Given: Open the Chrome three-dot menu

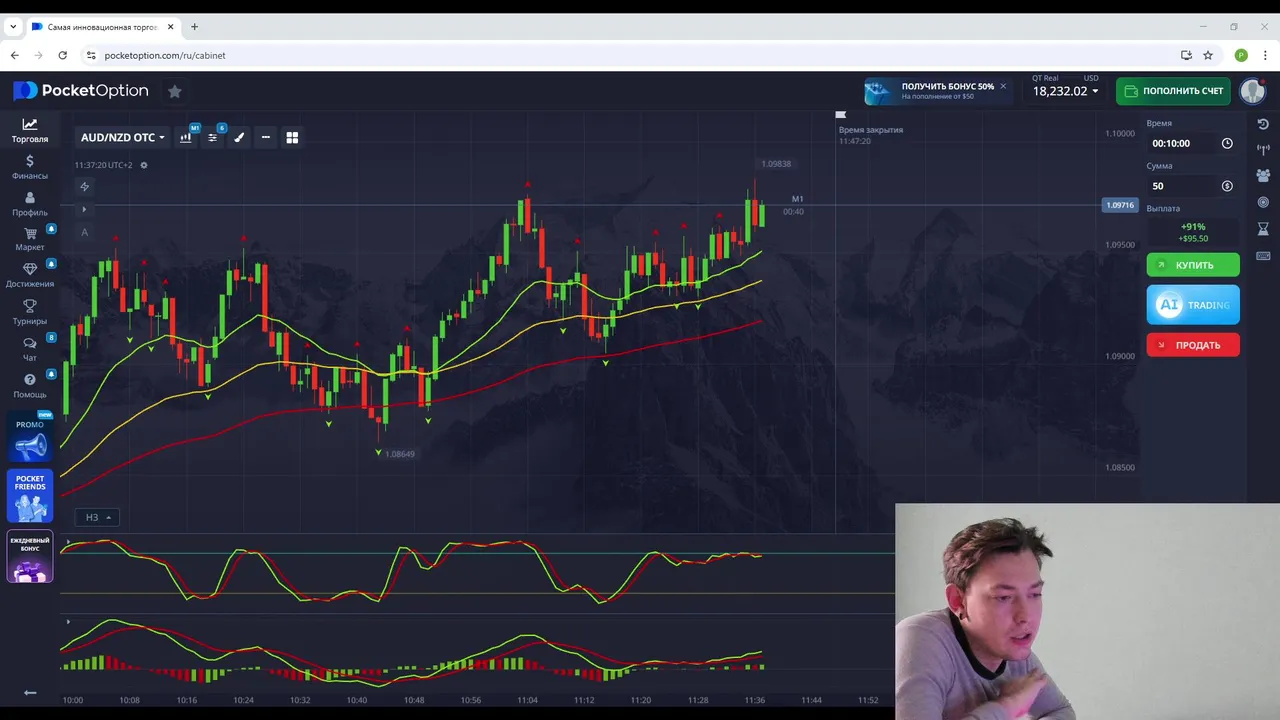Looking at the screenshot, I should [1265, 55].
